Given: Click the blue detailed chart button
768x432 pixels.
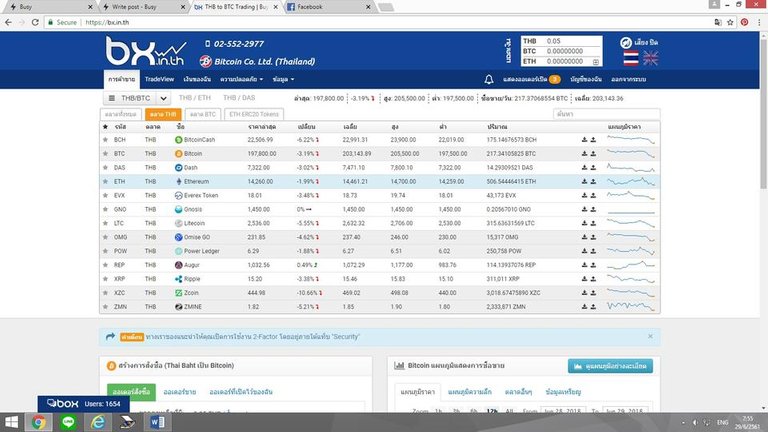Looking at the screenshot, I should [610, 366].
